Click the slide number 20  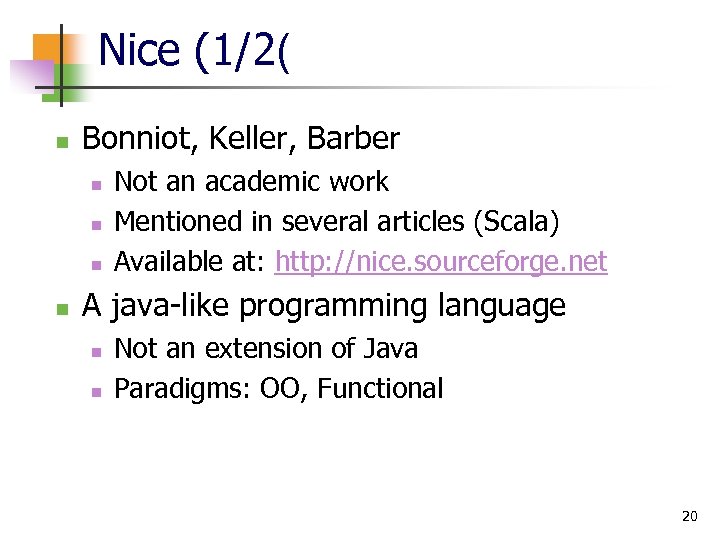[689, 517]
